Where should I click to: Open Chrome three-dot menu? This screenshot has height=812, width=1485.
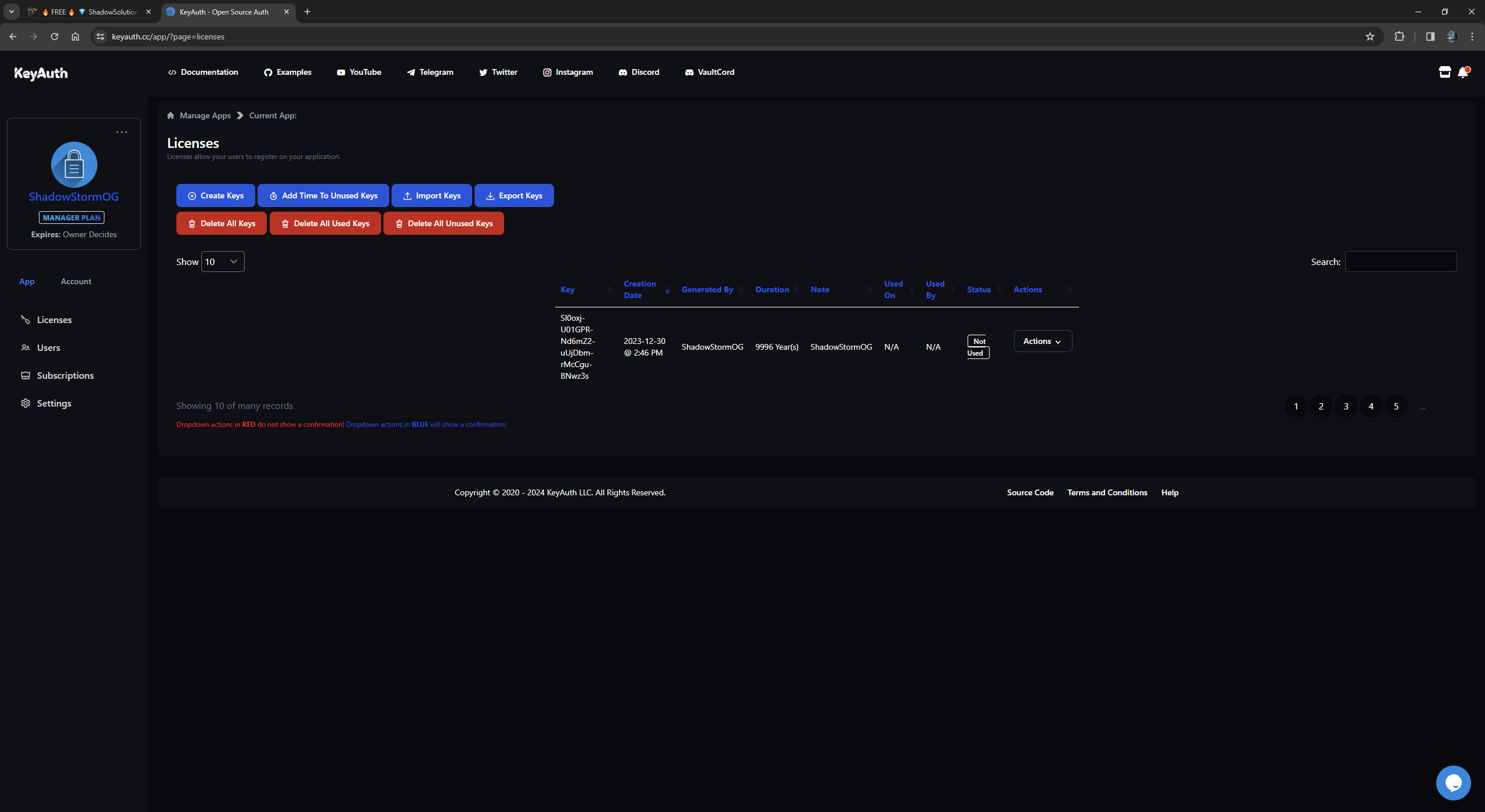click(1472, 37)
